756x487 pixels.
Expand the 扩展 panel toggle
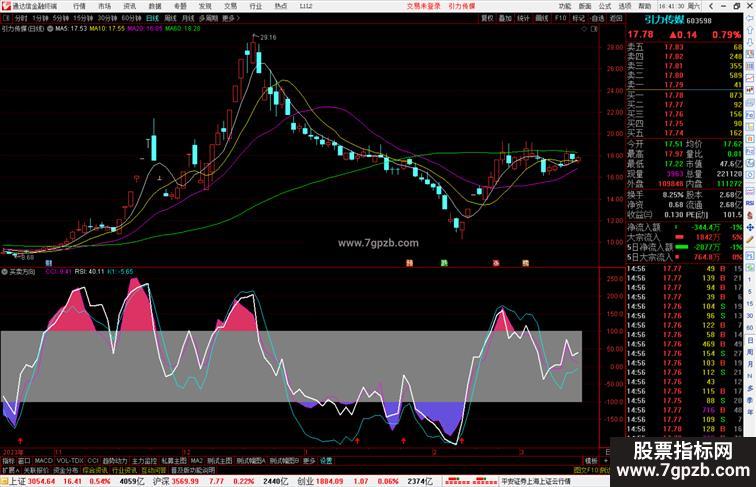(x=10, y=470)
